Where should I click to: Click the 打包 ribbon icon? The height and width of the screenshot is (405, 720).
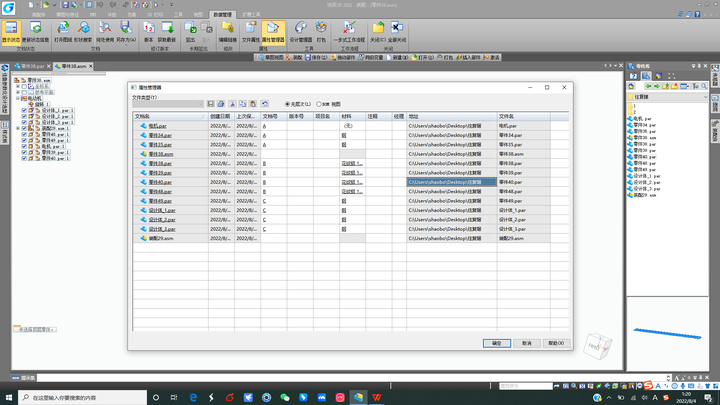pyautogui.click(x=321, y=32)
